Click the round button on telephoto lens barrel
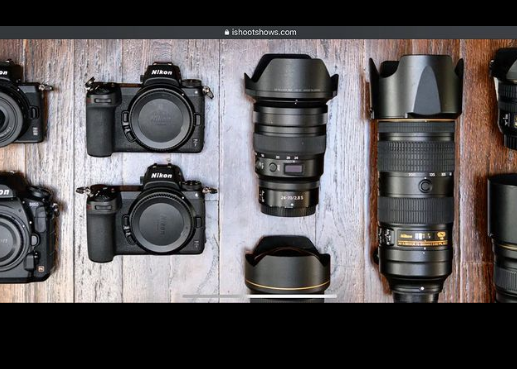Image resolution: width=517 pixels, height=369 pixels. [x=425, y=186]
